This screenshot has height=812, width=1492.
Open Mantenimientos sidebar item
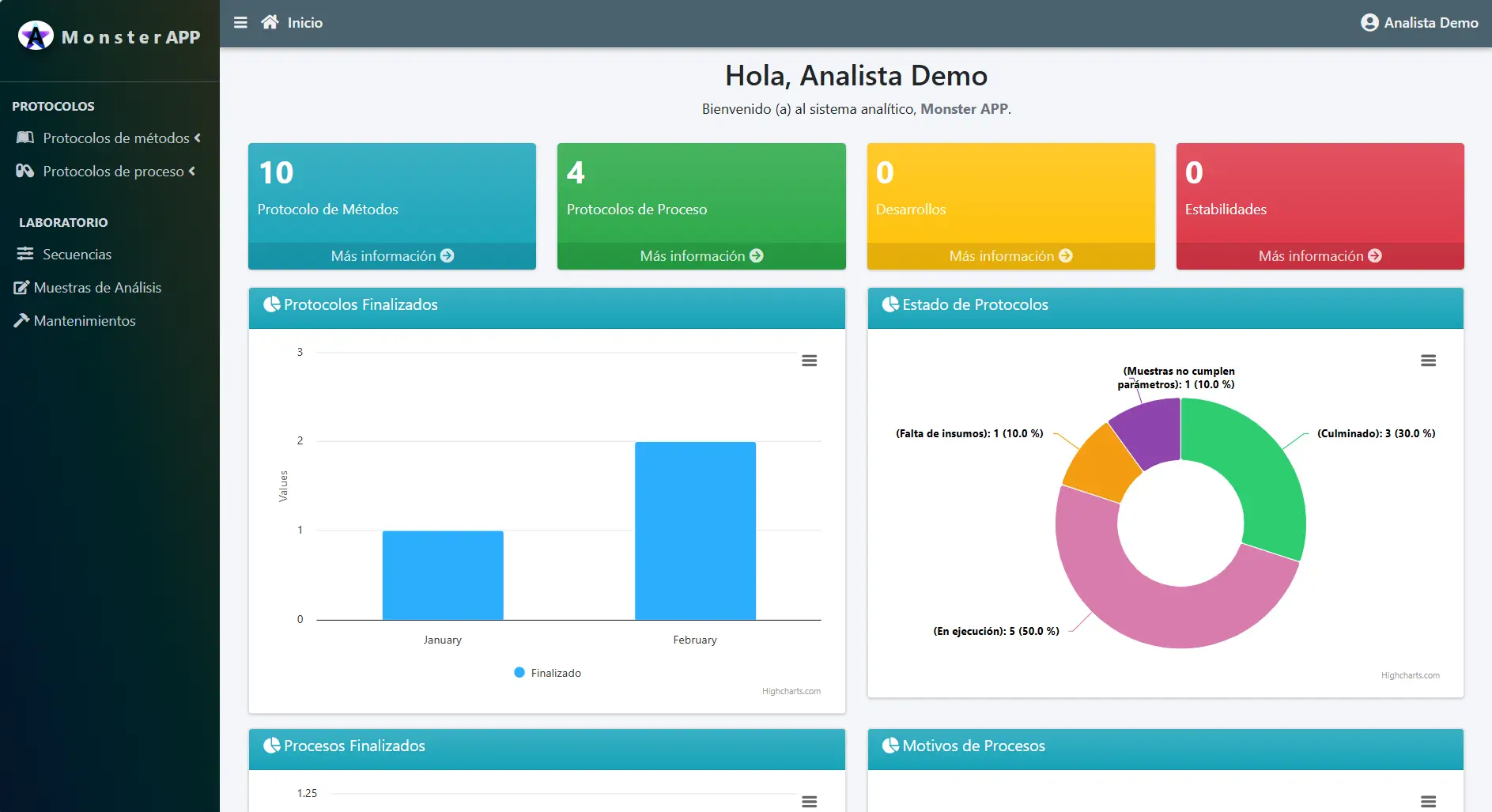coord(84,321)
